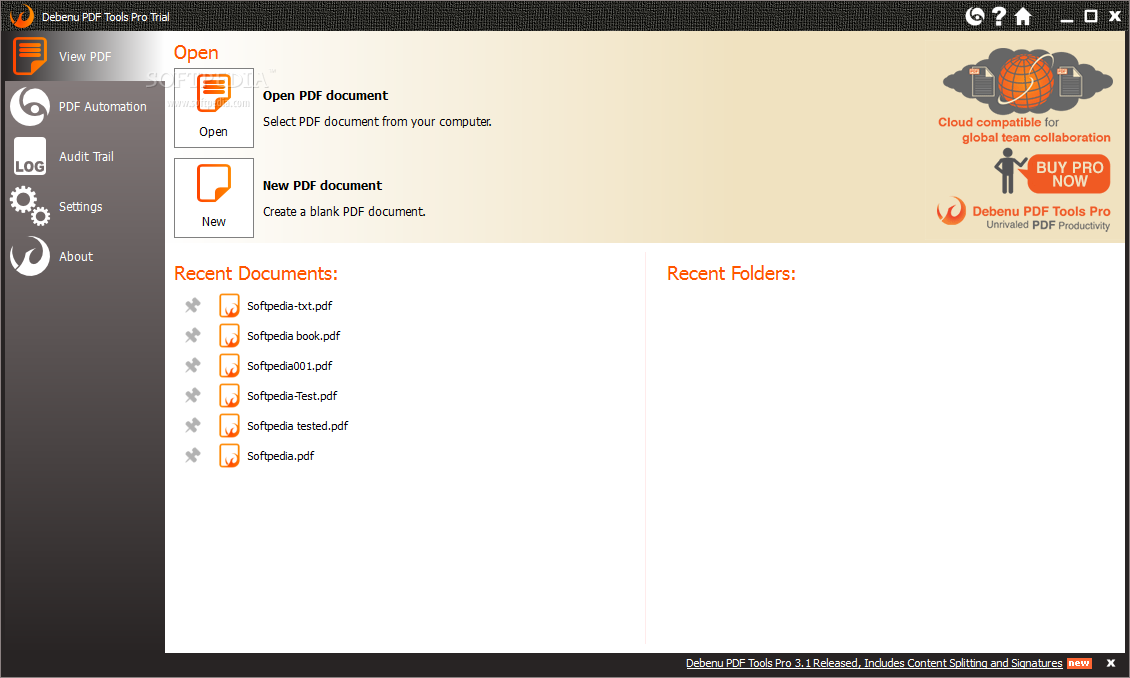Go to Settings in the sidebar

tap(85, 207)
